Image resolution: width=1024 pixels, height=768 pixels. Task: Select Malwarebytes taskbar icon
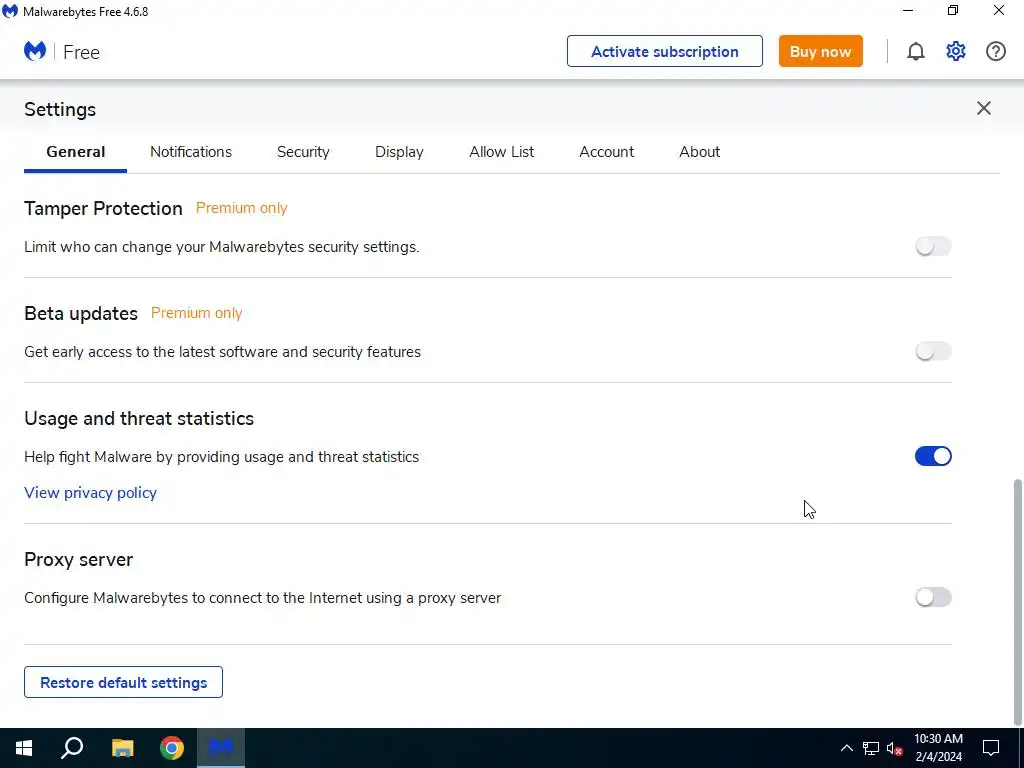[221, 748]
